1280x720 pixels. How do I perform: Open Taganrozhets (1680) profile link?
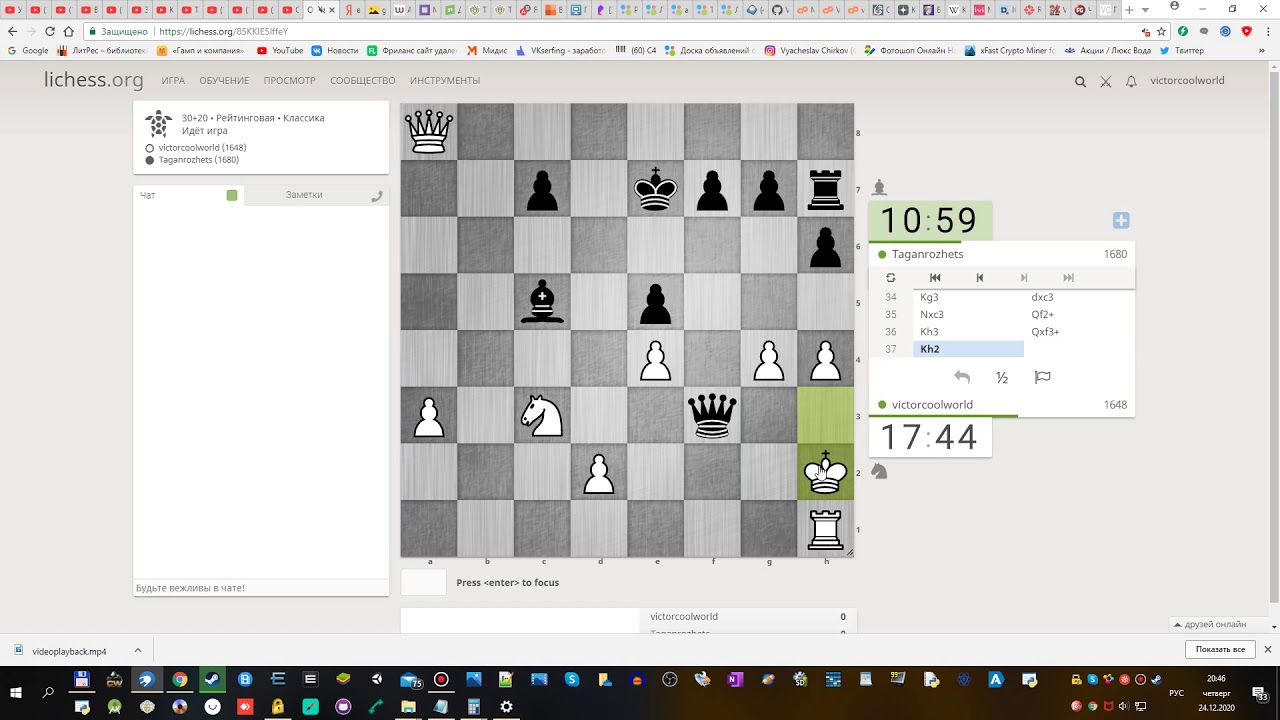point(198,160)
